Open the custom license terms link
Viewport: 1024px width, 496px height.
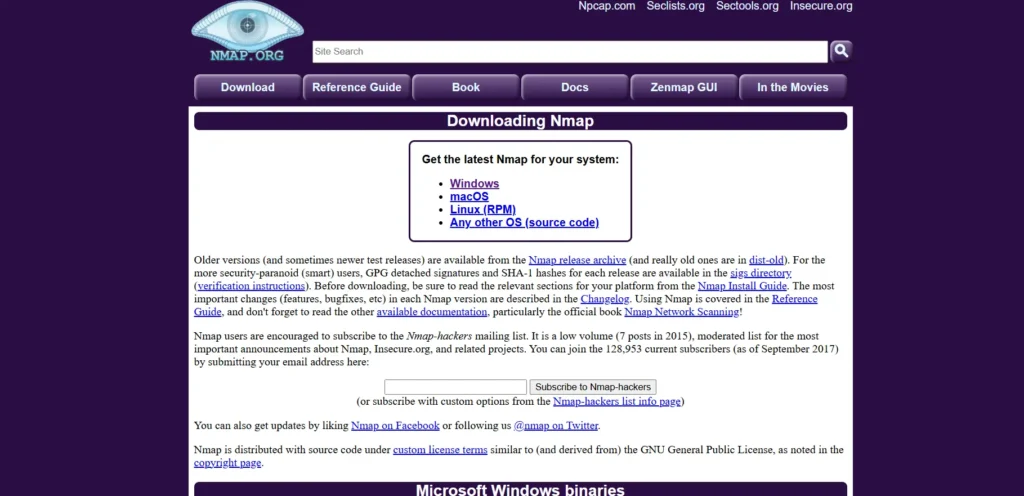(x=440, y=450)
